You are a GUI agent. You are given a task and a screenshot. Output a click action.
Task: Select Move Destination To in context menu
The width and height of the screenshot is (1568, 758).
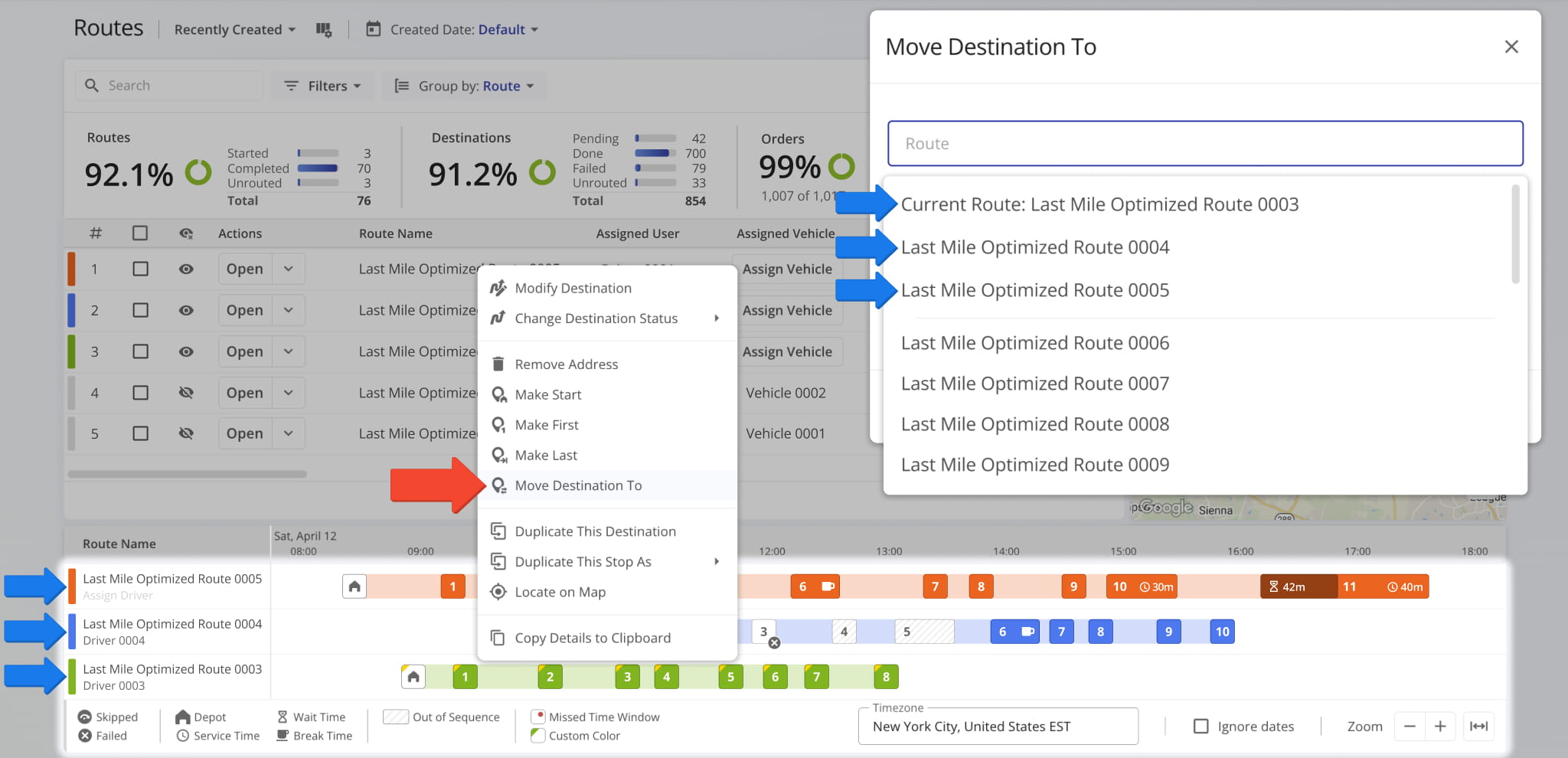tap(578, 485)
